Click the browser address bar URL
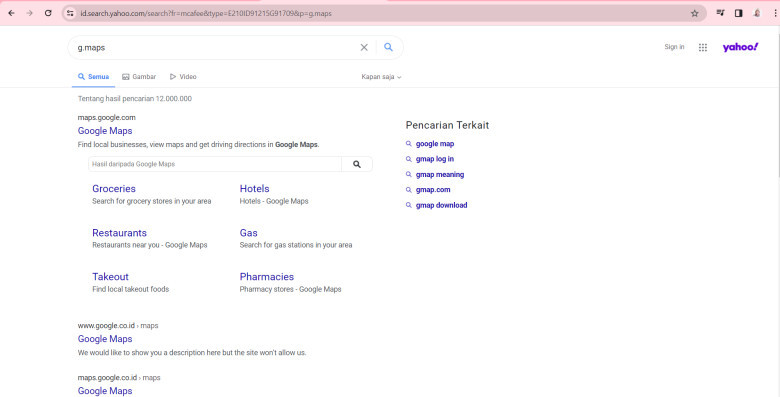 point(206,13)
